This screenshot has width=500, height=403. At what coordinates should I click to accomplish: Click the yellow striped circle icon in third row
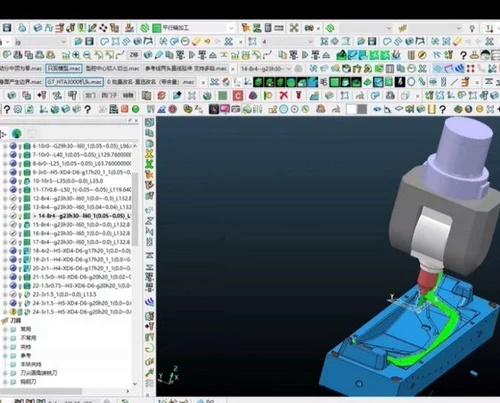(422, 55)
